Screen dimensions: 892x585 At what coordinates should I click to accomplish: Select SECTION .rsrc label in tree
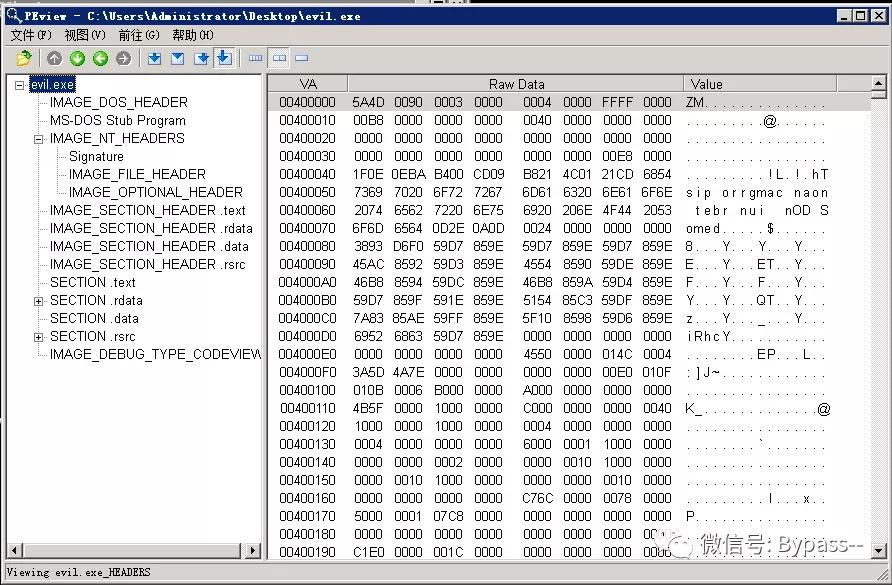pyautogui.click(x=93, y=336)
